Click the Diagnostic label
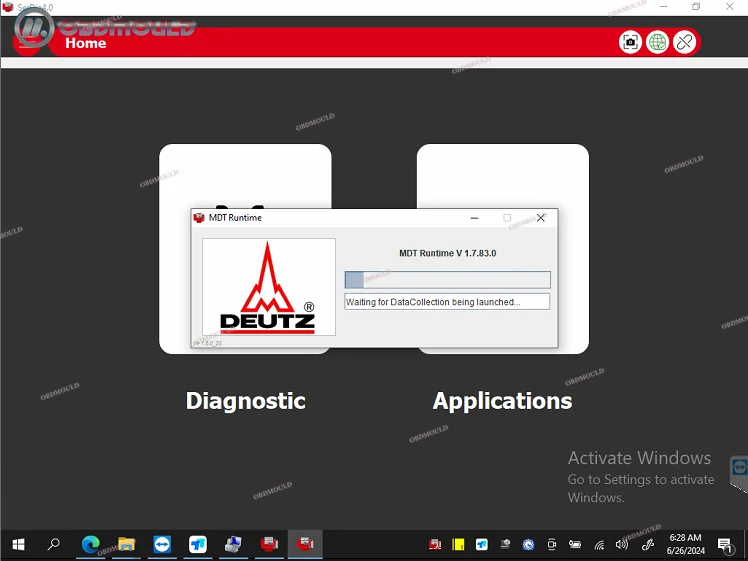This screenshot has height=561, width=748. pyautogui.click(x=246, y=401)
